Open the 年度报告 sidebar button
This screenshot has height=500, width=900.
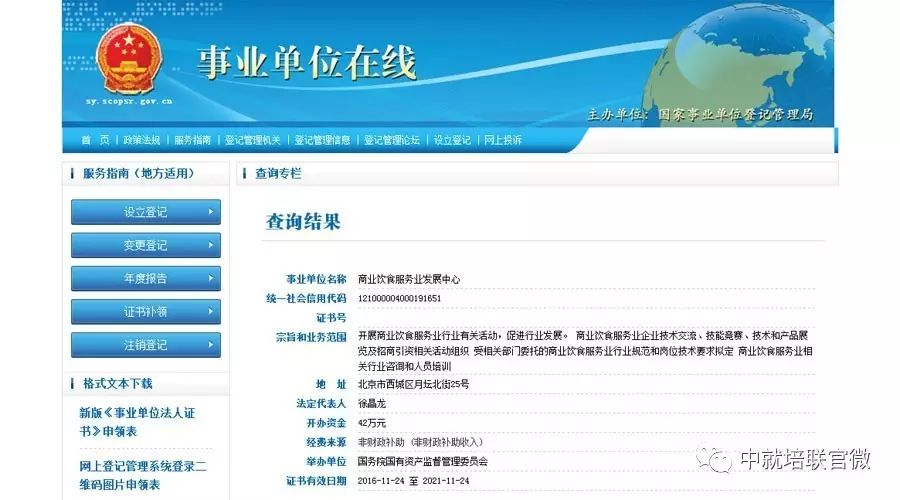point(146,278)
